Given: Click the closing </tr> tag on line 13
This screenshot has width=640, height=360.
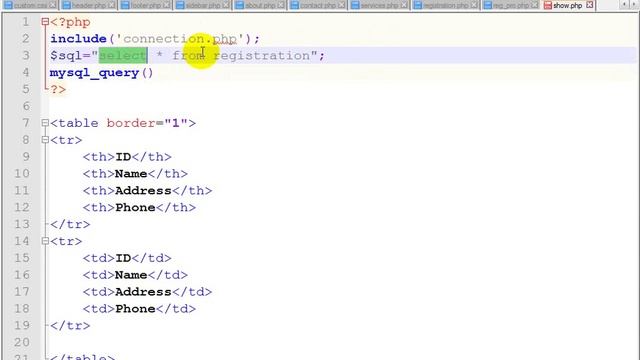Looking at the screenshot, I should coord(70,224).
